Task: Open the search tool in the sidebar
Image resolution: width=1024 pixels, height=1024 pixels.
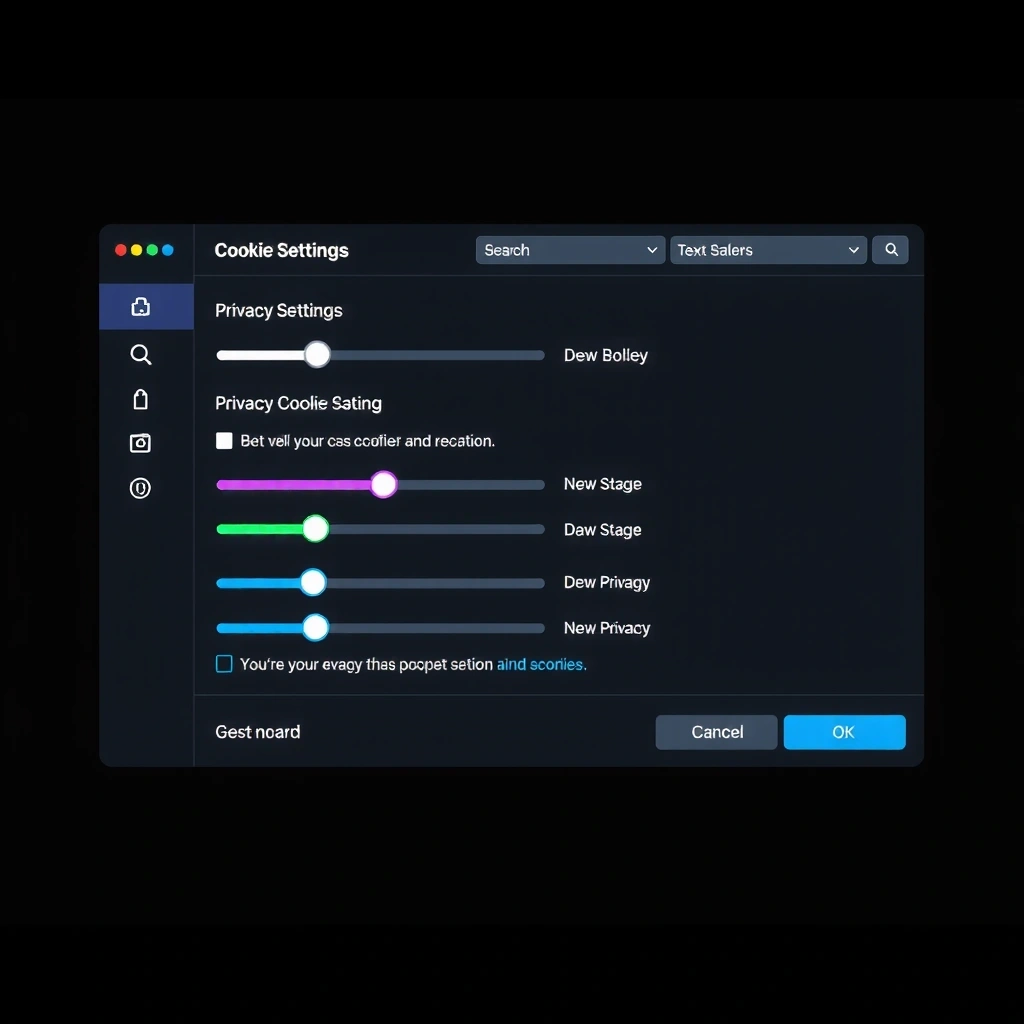Action: coord(141,354)
